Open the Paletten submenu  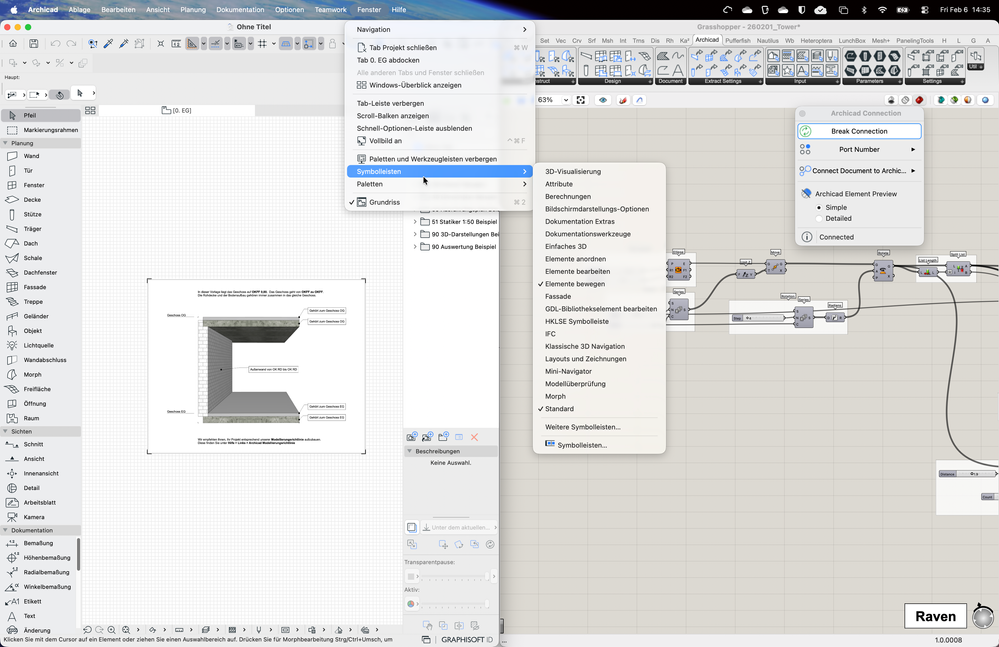pyautogui.click(x=440, y=184)
